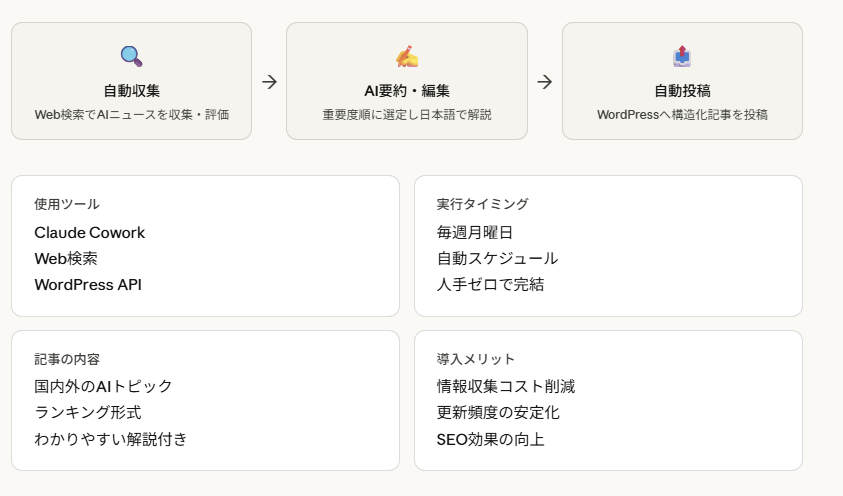The image size is (843, 496).
Task: Click the SEO効果の向上 benefit
Action: (x=491, y=439)
